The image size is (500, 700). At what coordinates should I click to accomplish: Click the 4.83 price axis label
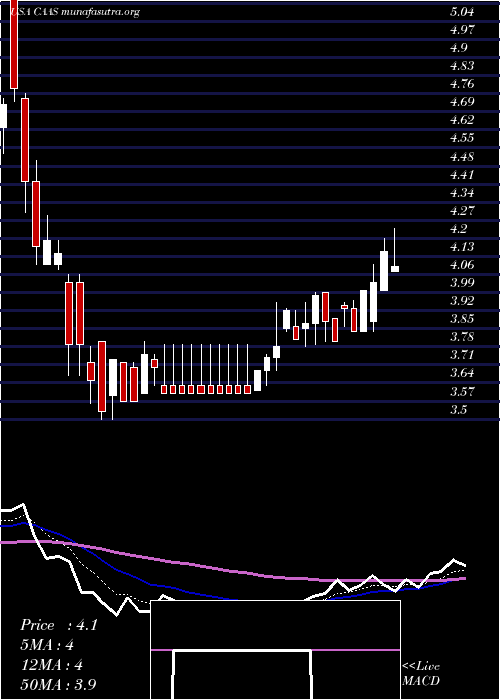click(x=462, y=66)
